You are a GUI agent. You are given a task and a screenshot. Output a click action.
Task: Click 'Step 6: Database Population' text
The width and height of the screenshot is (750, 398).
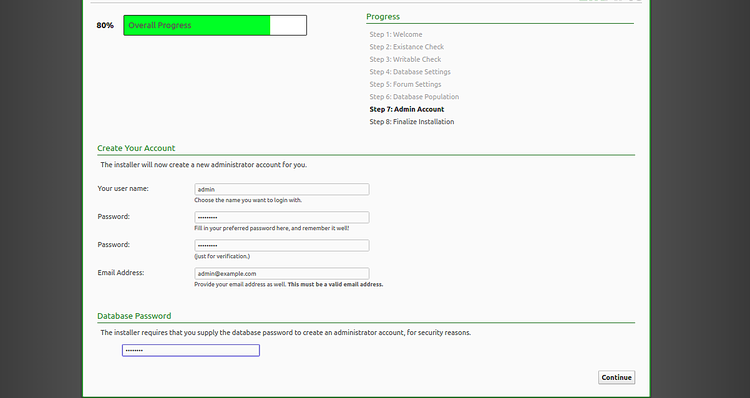point(414,97)
